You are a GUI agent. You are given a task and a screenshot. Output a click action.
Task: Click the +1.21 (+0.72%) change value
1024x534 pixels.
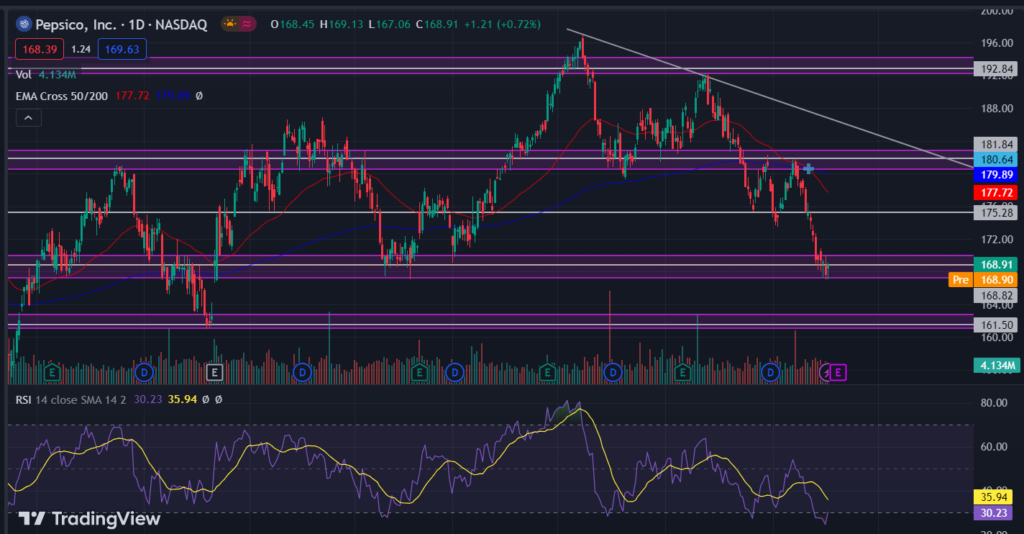[502, 24]
